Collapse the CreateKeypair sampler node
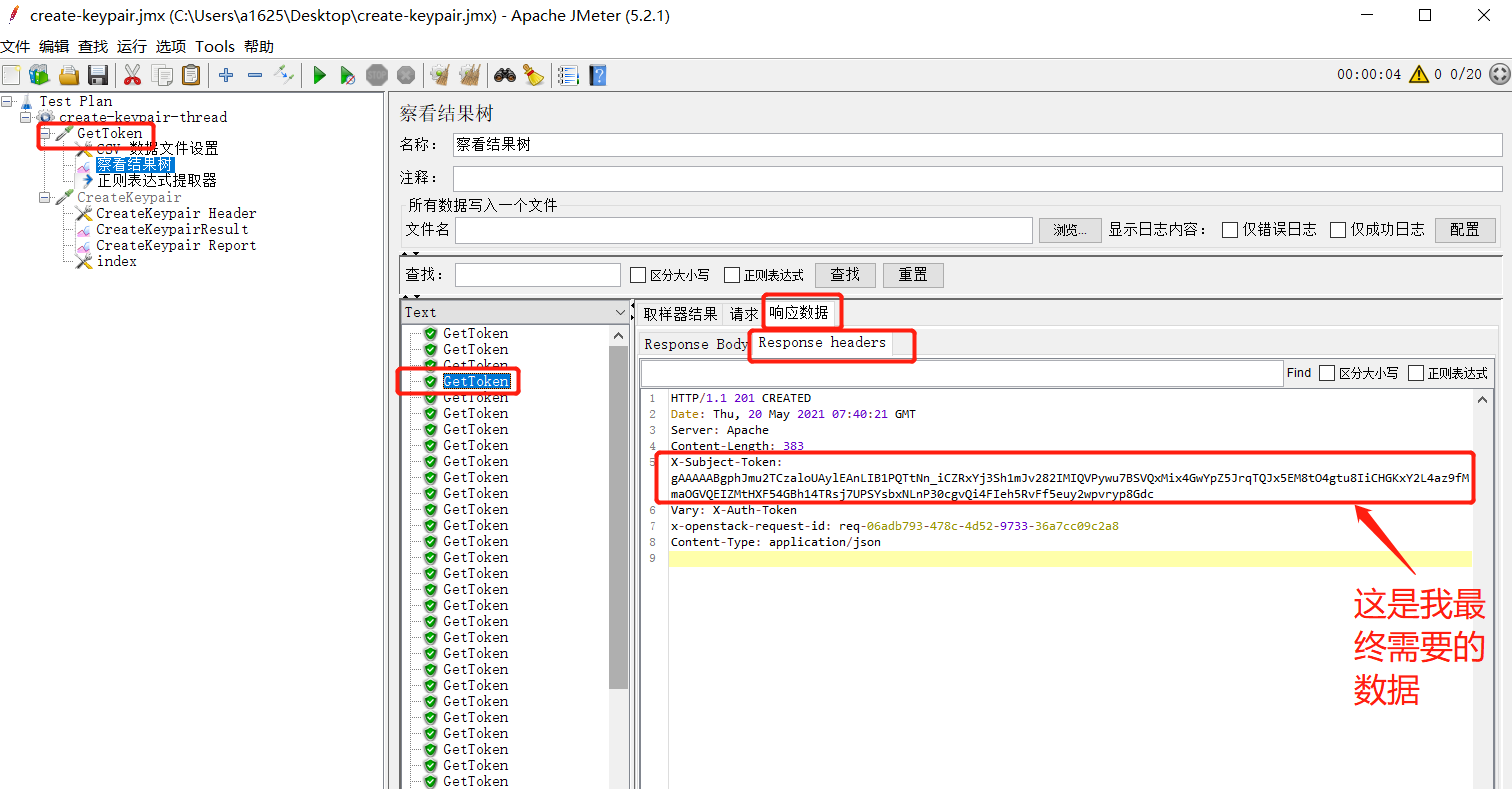Viewport: 1512px width, 789px height. [x=45, y=197]
